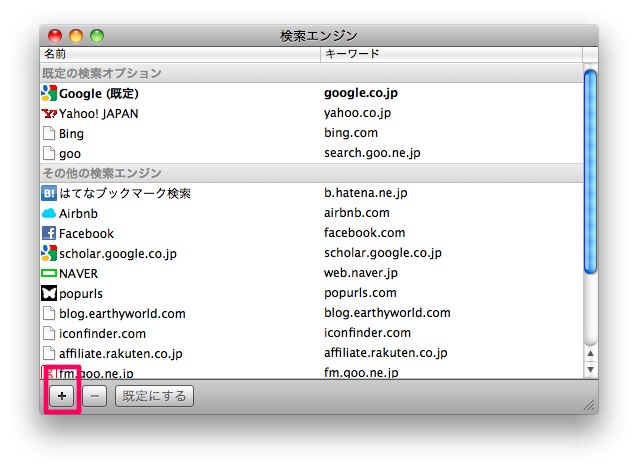
Task: Click the red close window button
Action: pyautogui.click(x=55, y=36)
